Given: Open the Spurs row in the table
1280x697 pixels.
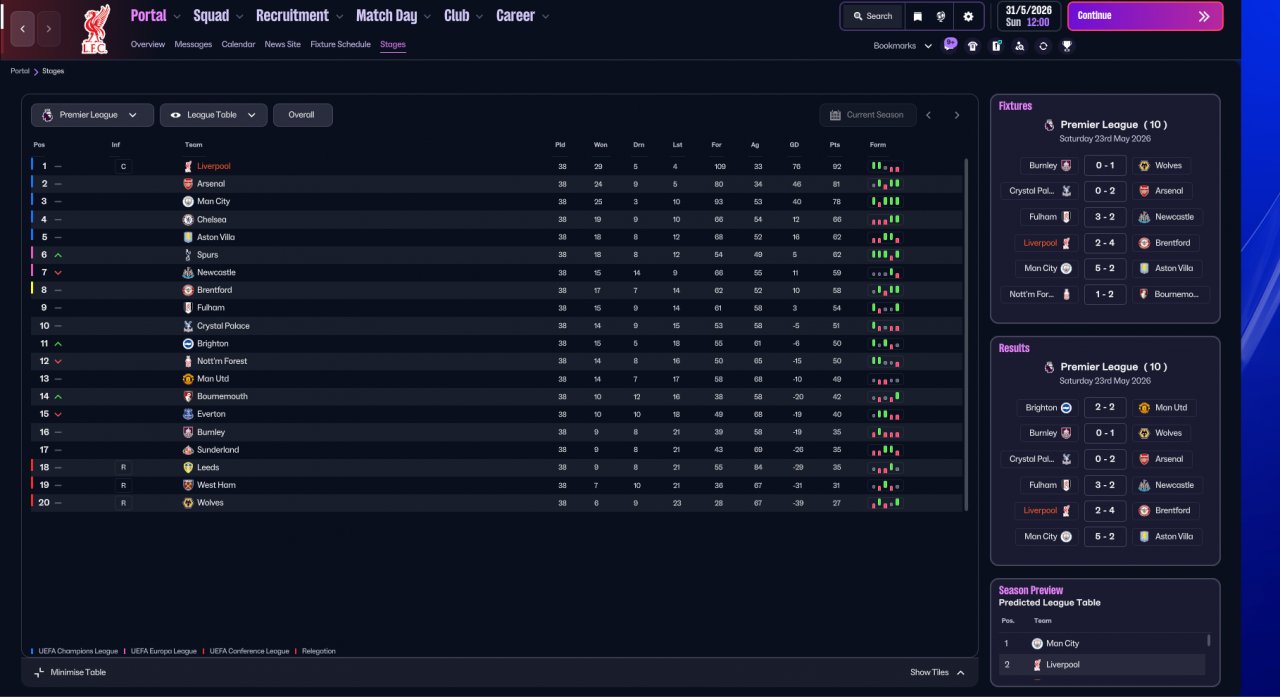Looking at the screenshot, I should pos(497,255).
